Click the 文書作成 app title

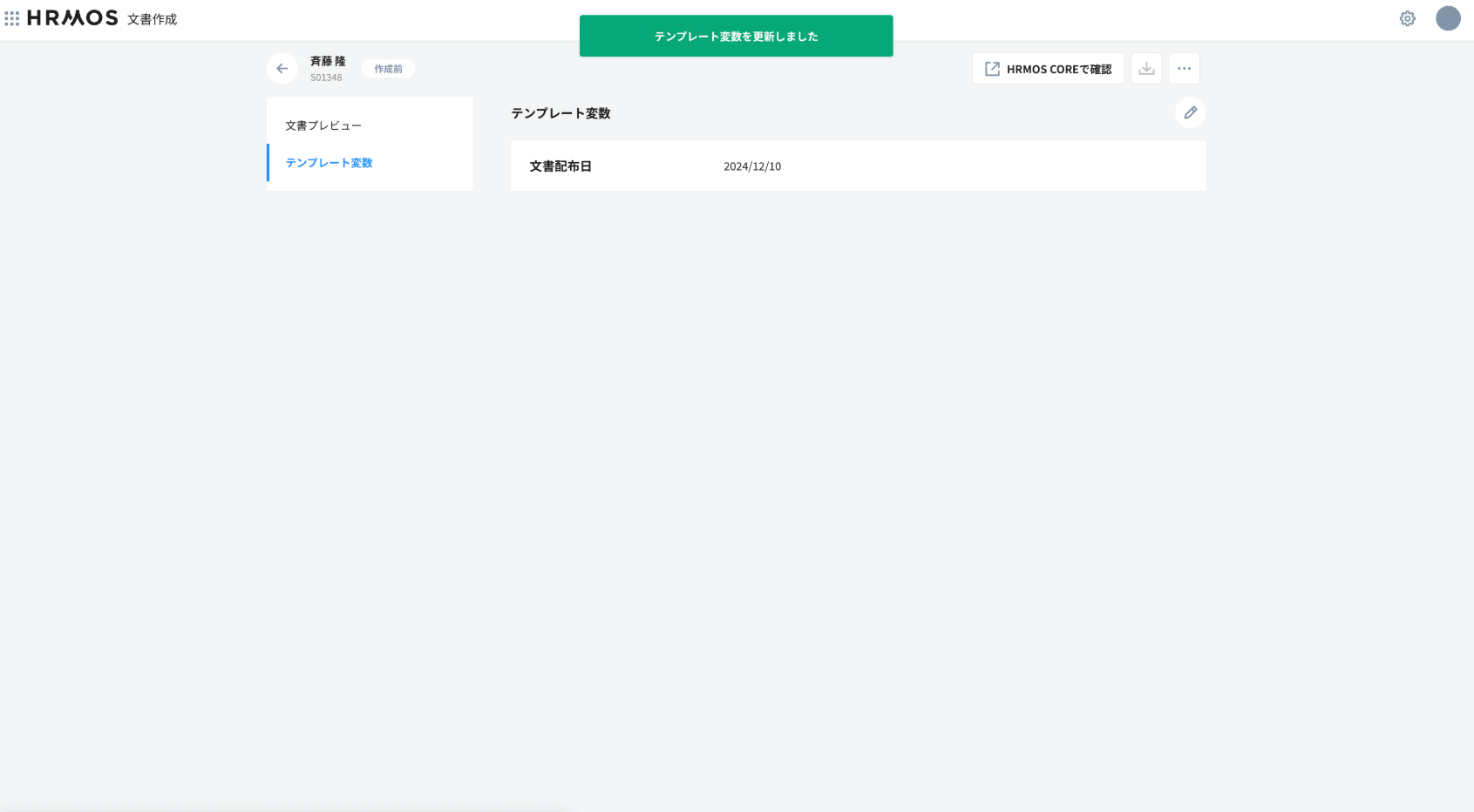[x=152, y=19]
